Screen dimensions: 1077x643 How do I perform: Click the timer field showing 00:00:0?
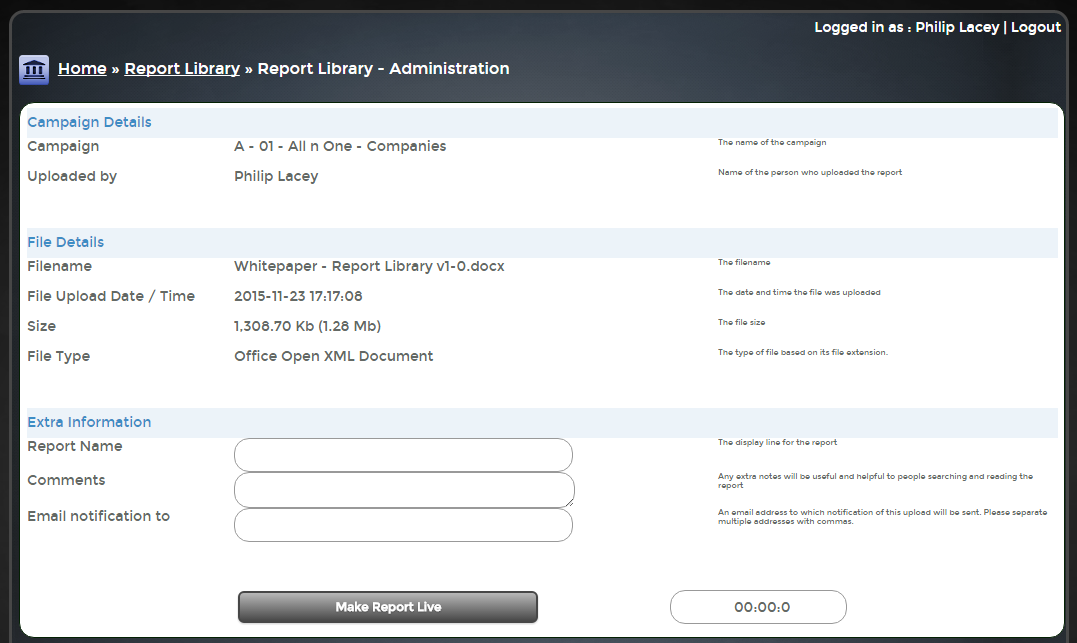(x=758, y=607)
